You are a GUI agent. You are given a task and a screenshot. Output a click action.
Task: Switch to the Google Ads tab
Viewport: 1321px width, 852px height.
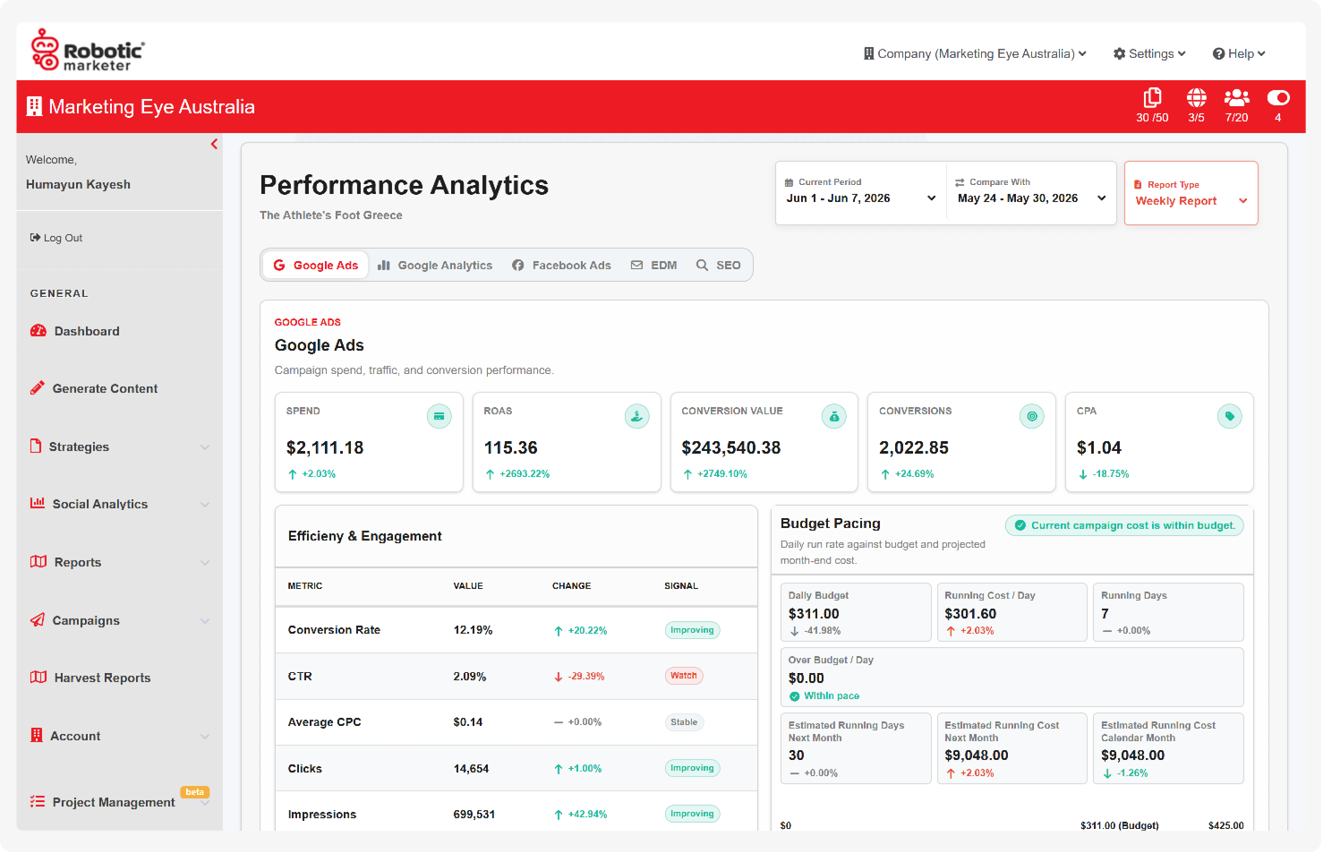pyautogui.click(x=315, y=265)
